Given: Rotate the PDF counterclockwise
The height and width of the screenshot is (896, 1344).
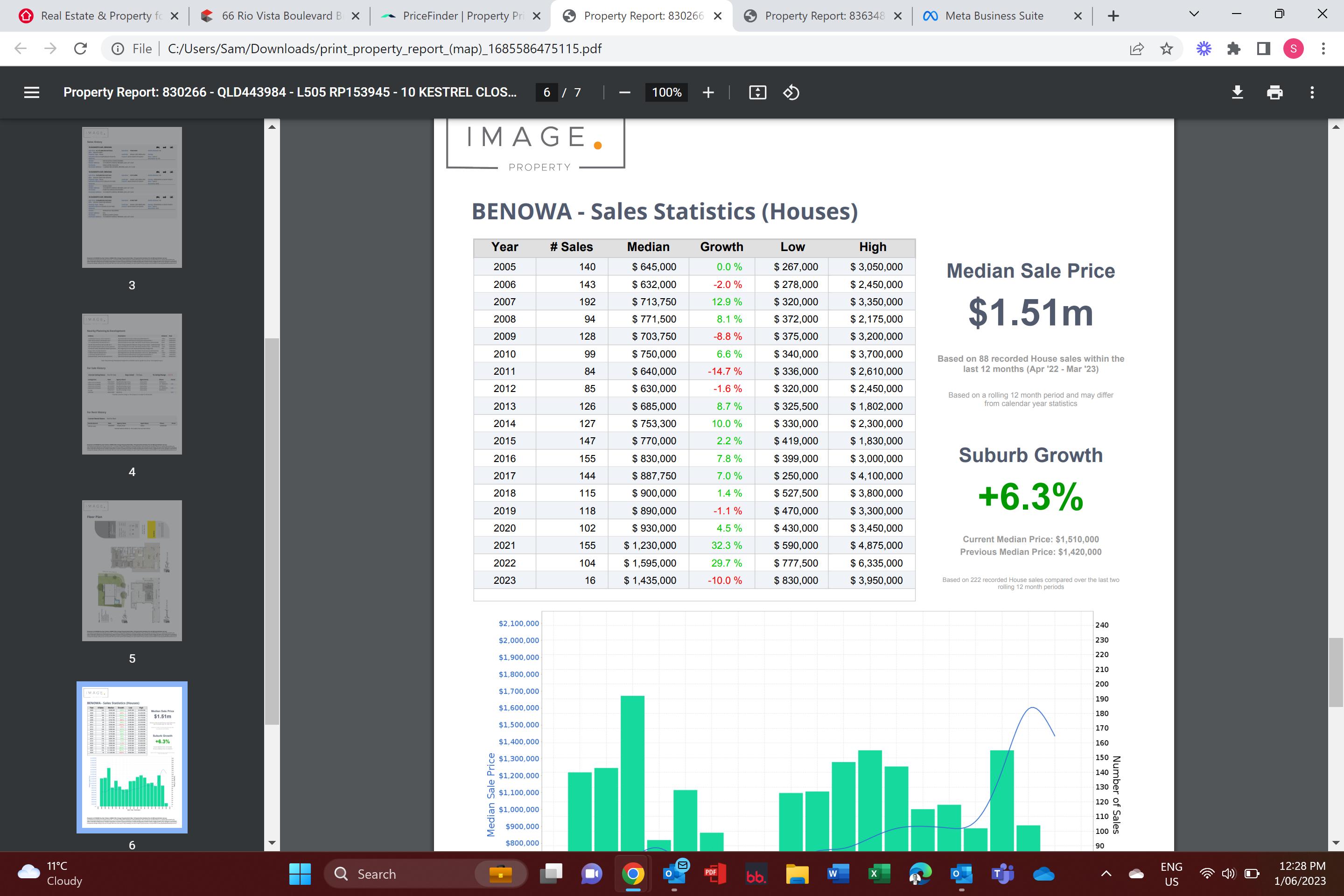Looking at the screenshot, I should click(x=791, y=92).
